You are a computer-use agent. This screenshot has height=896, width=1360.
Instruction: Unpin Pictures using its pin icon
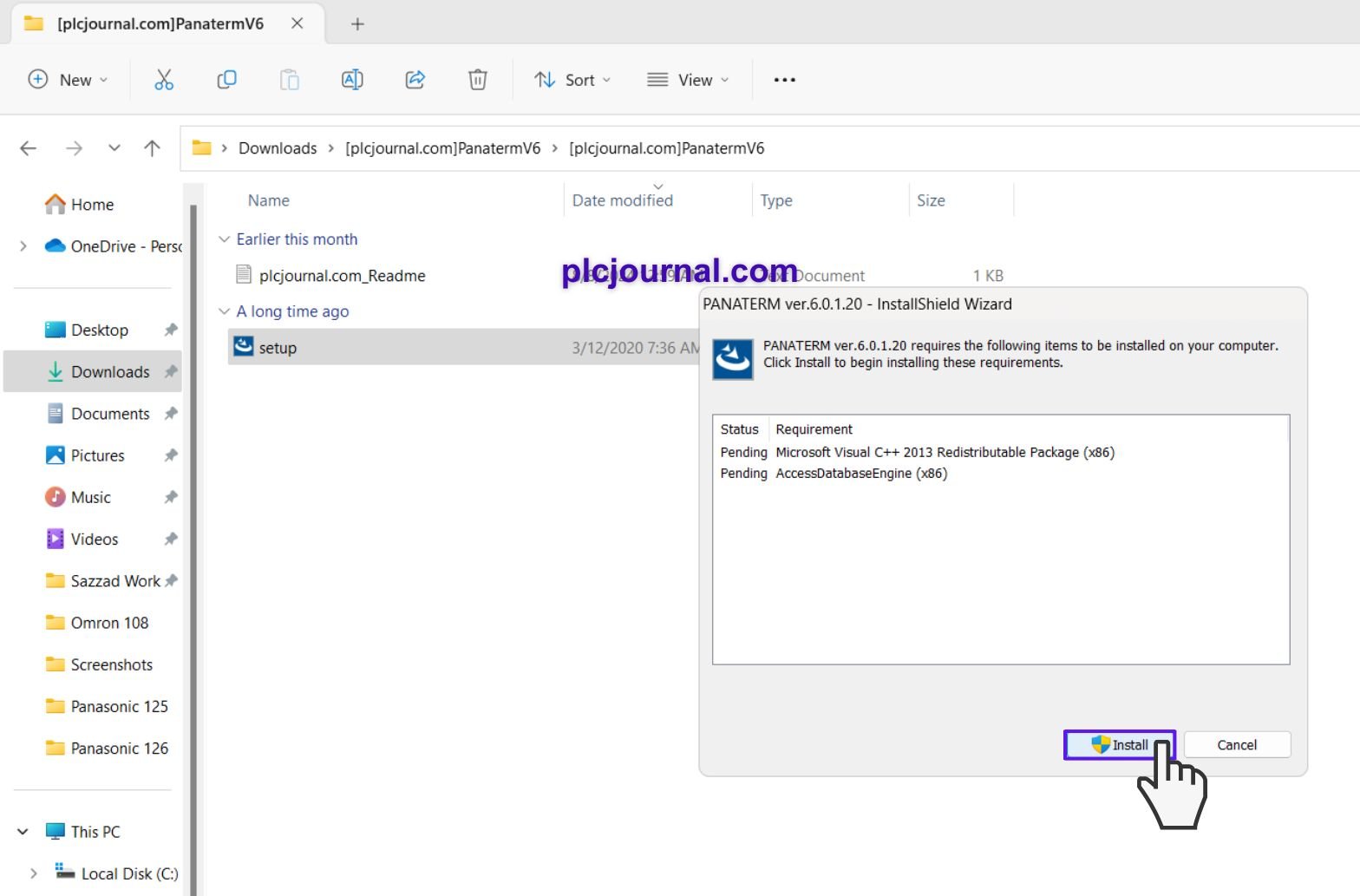171,455
